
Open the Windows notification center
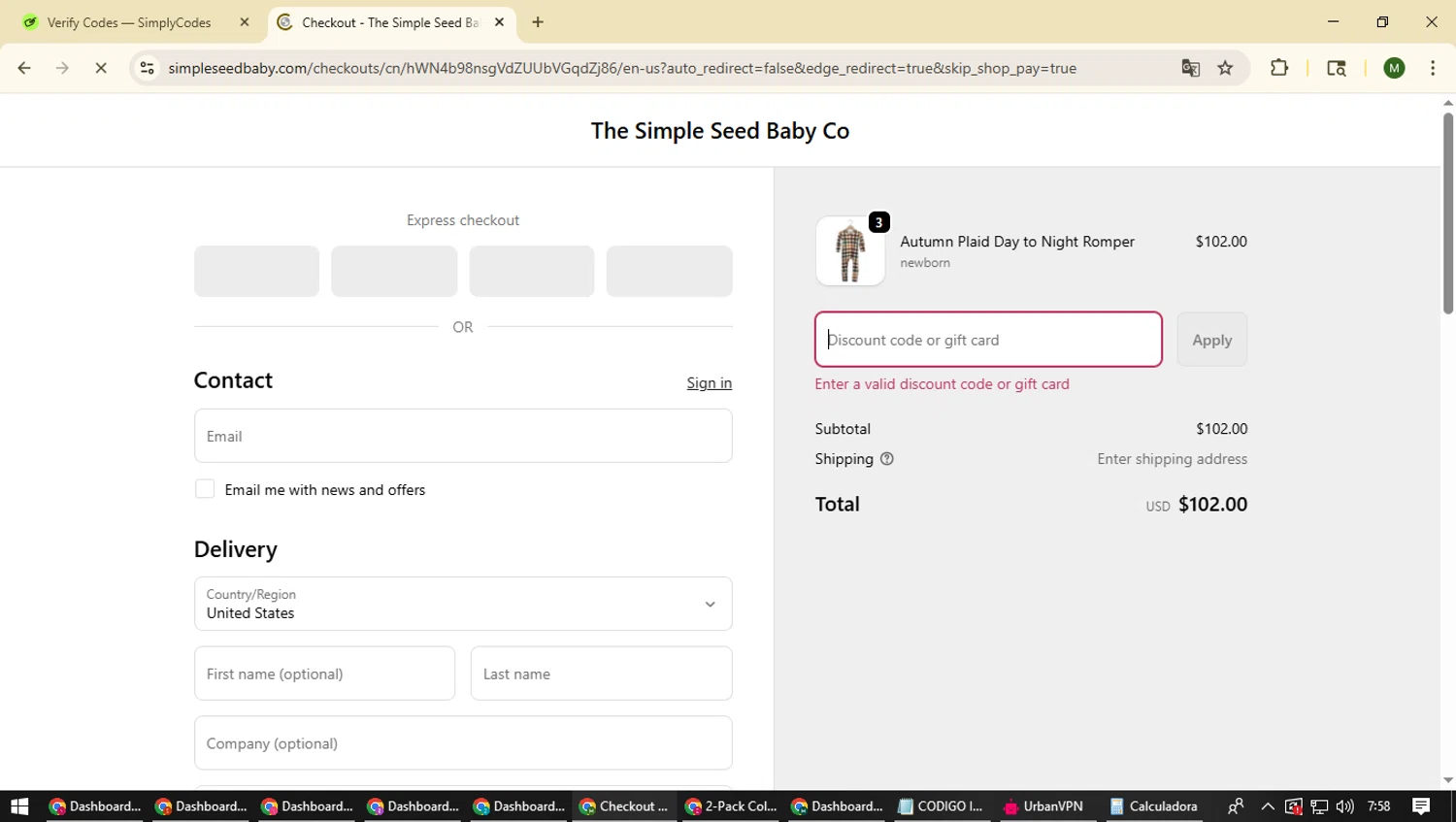point(1421,806)
